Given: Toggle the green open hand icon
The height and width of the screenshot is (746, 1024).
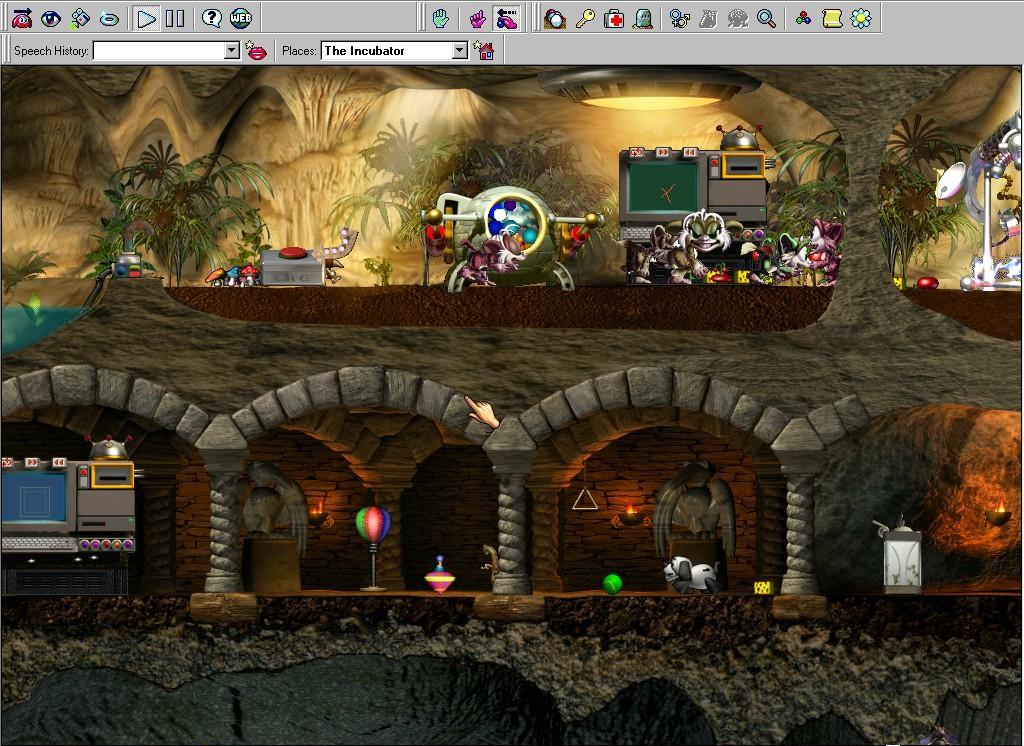Looking at the screenshot, I should tap(440, 18).
